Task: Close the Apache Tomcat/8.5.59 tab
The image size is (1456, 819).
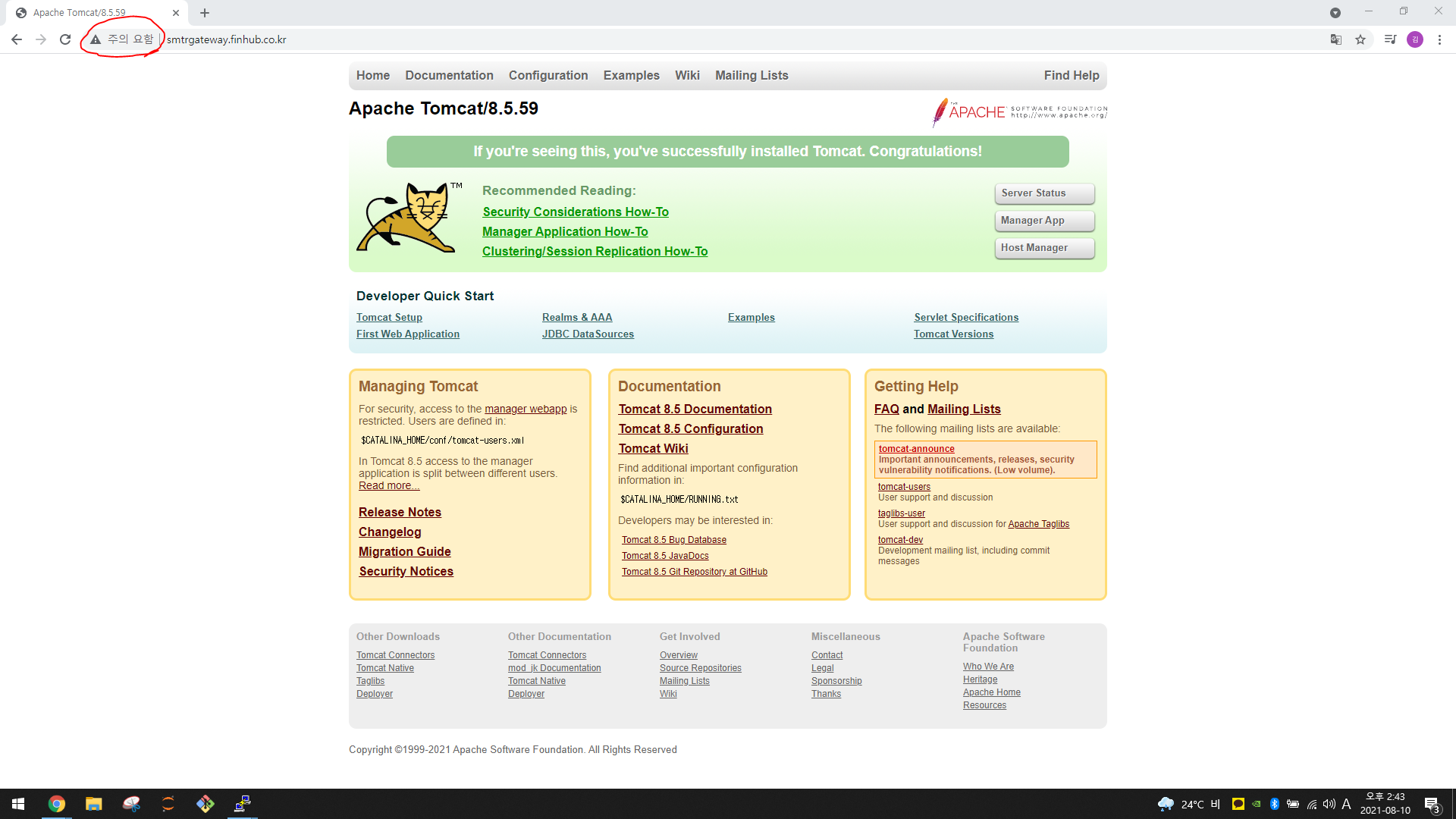Action: pos(176,13)
